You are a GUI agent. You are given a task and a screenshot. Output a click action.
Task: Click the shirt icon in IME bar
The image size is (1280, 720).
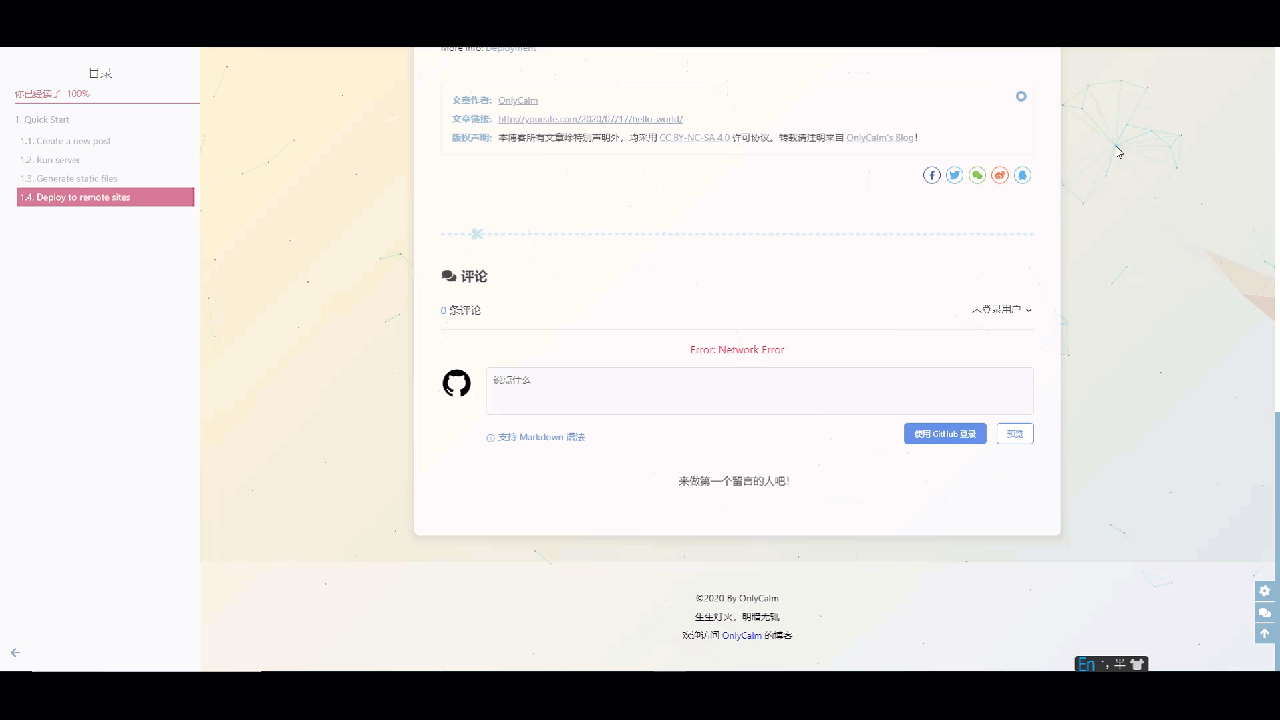[1137, 665]
